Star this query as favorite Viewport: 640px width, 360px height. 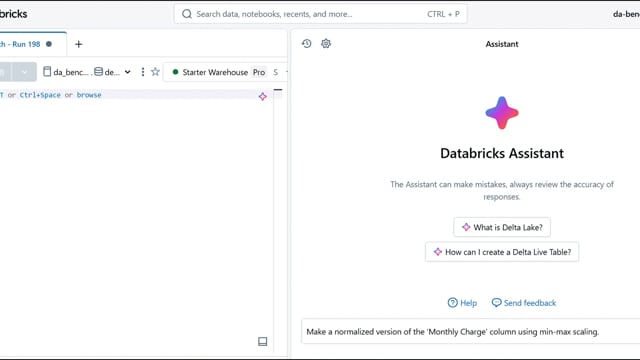coord(155,72)
